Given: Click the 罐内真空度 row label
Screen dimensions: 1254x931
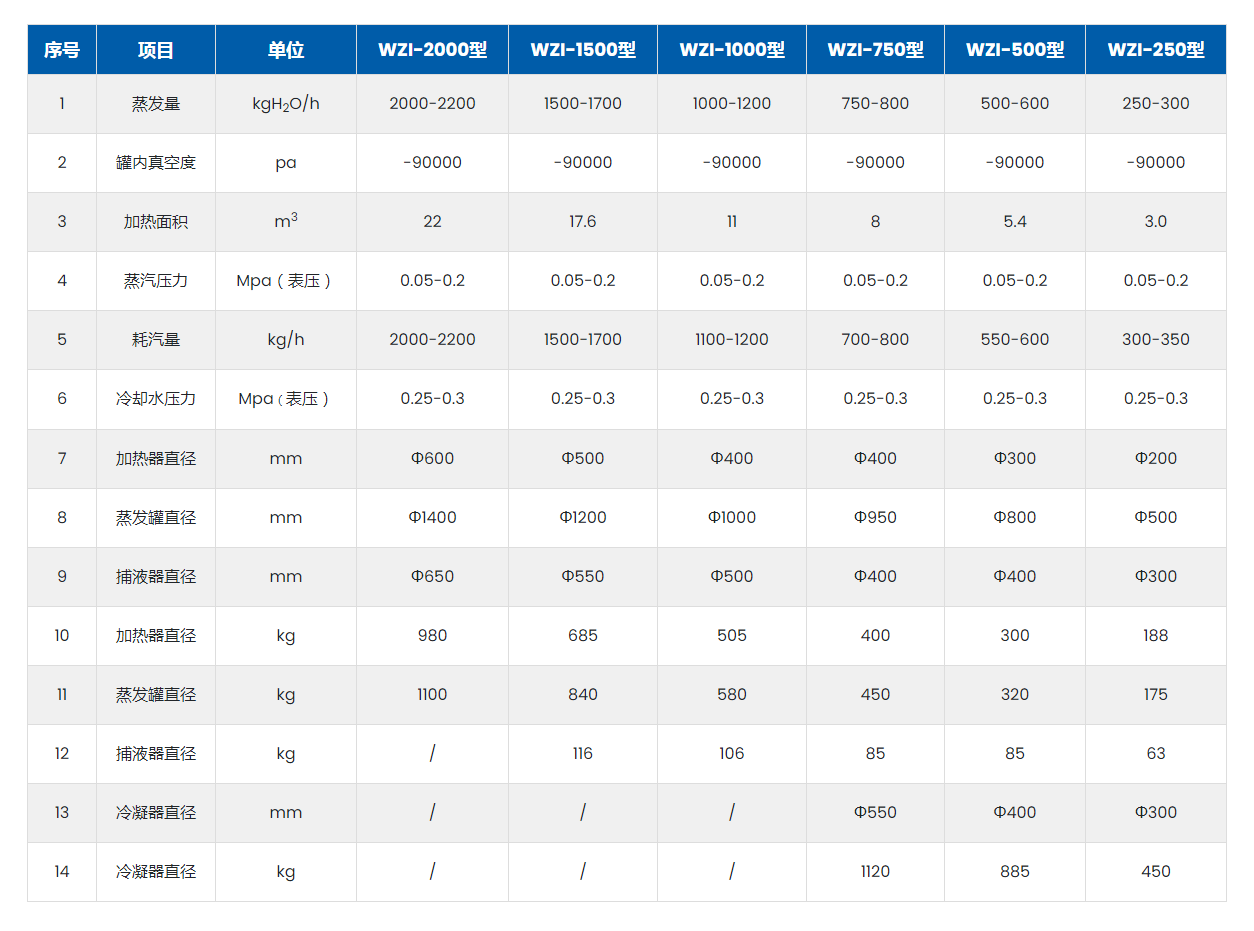Looking at the screenshot, I should point(156,162).
